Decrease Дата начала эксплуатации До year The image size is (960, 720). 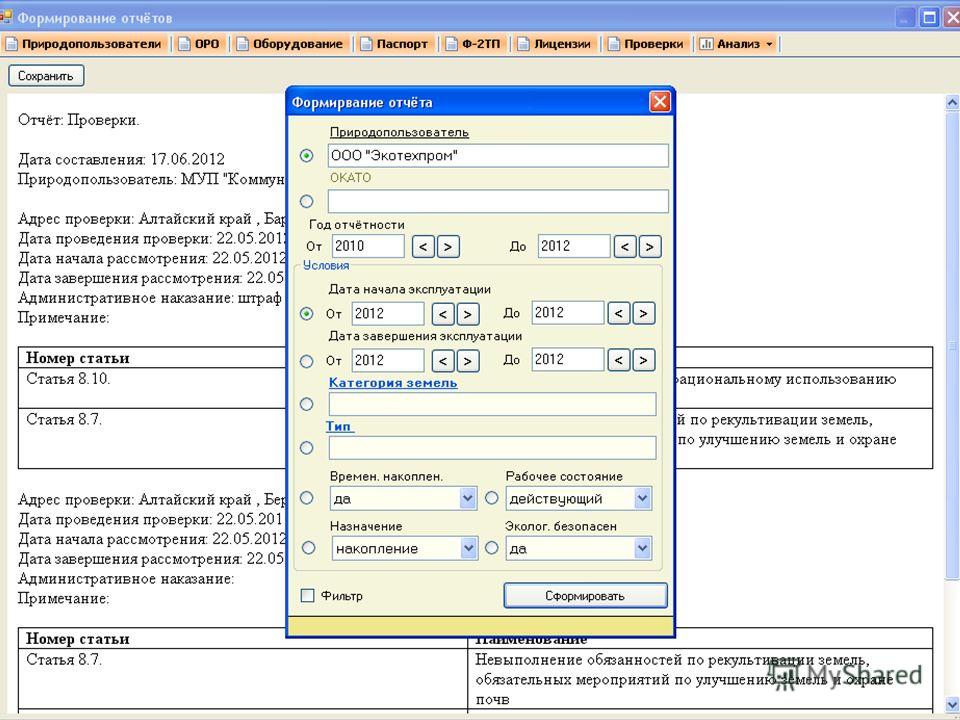click(618, 313)
